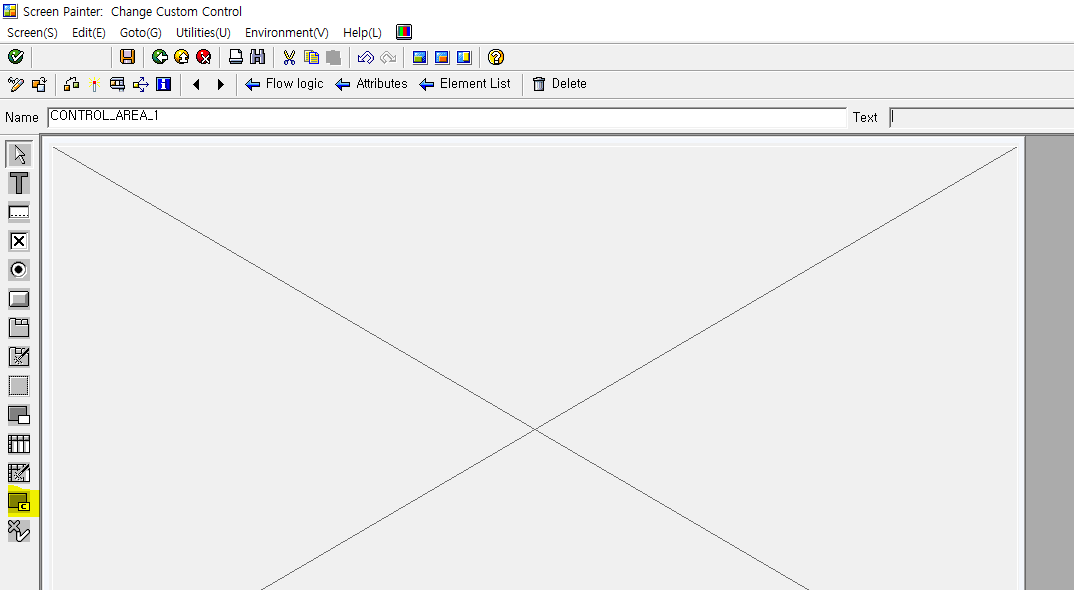Select the Text field tool
Image resolution: width=1074 pixels, height=590 pixels.
click(18, 183)
